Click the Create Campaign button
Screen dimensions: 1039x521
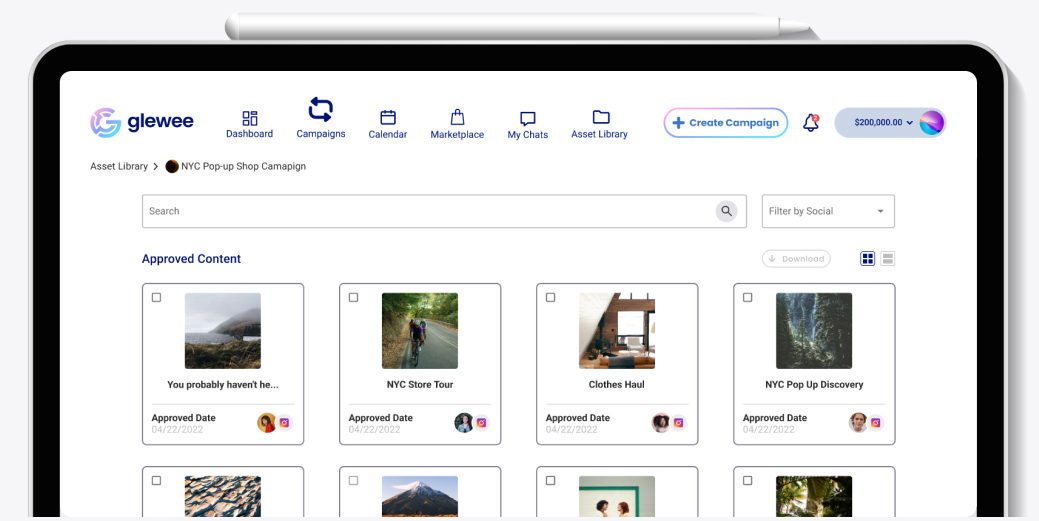tap(726, 123)
